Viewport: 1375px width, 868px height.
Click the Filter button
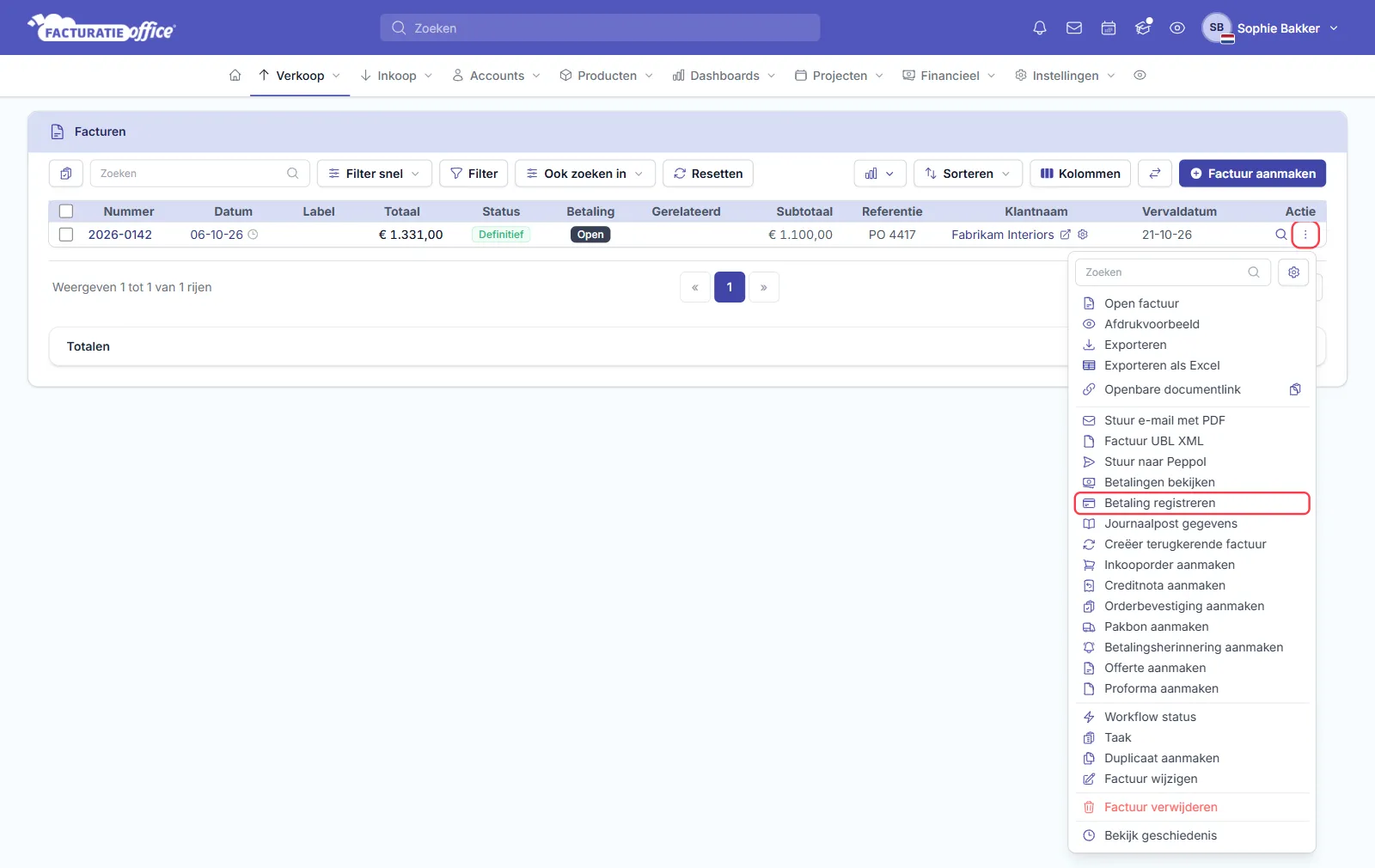point(474,174)
